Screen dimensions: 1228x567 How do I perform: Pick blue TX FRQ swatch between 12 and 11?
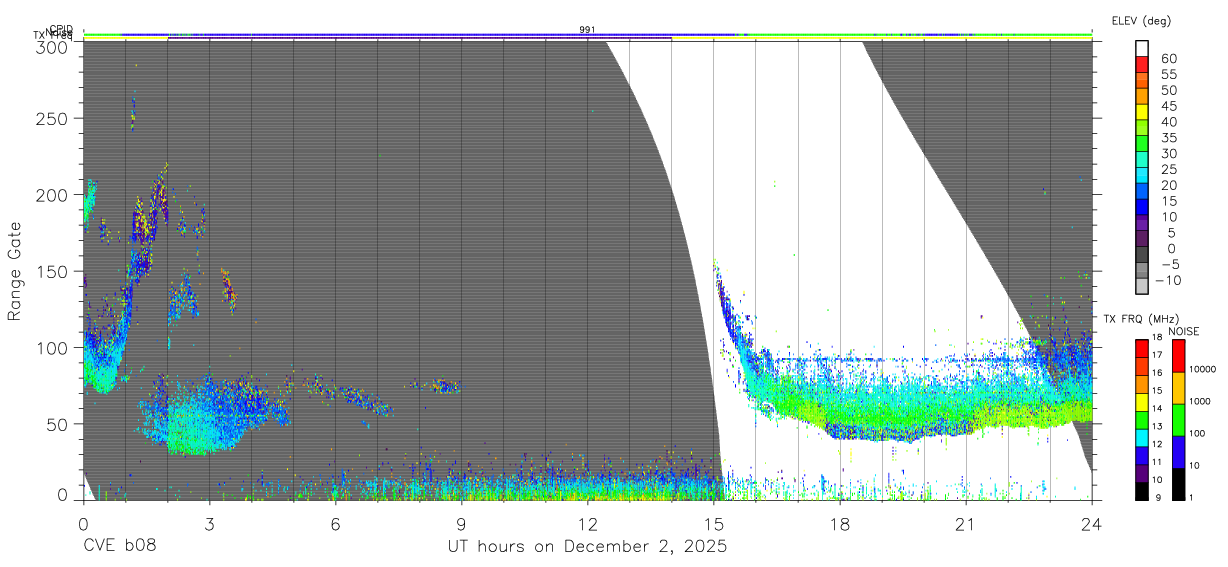click(1142, 456)
